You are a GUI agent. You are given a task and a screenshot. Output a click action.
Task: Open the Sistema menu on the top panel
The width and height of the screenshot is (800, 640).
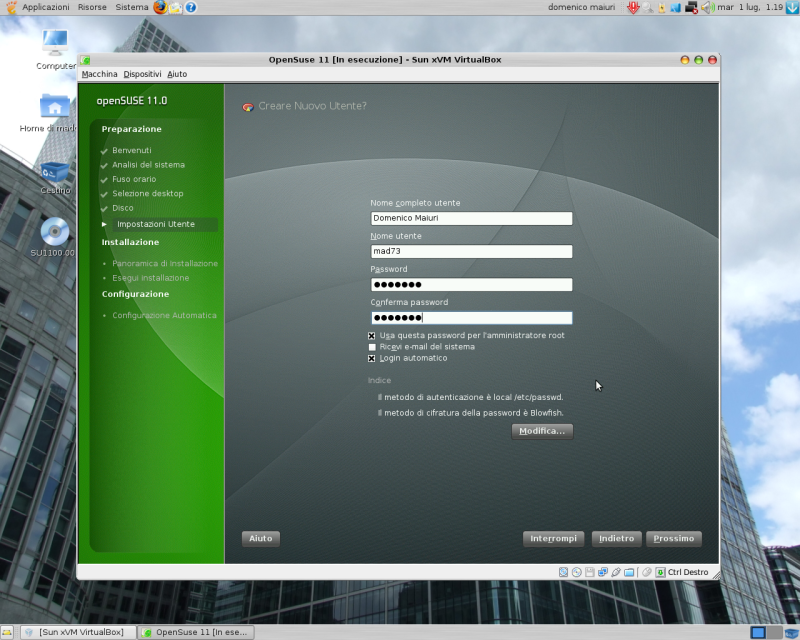pyautogui.click(x=132, y=7)
